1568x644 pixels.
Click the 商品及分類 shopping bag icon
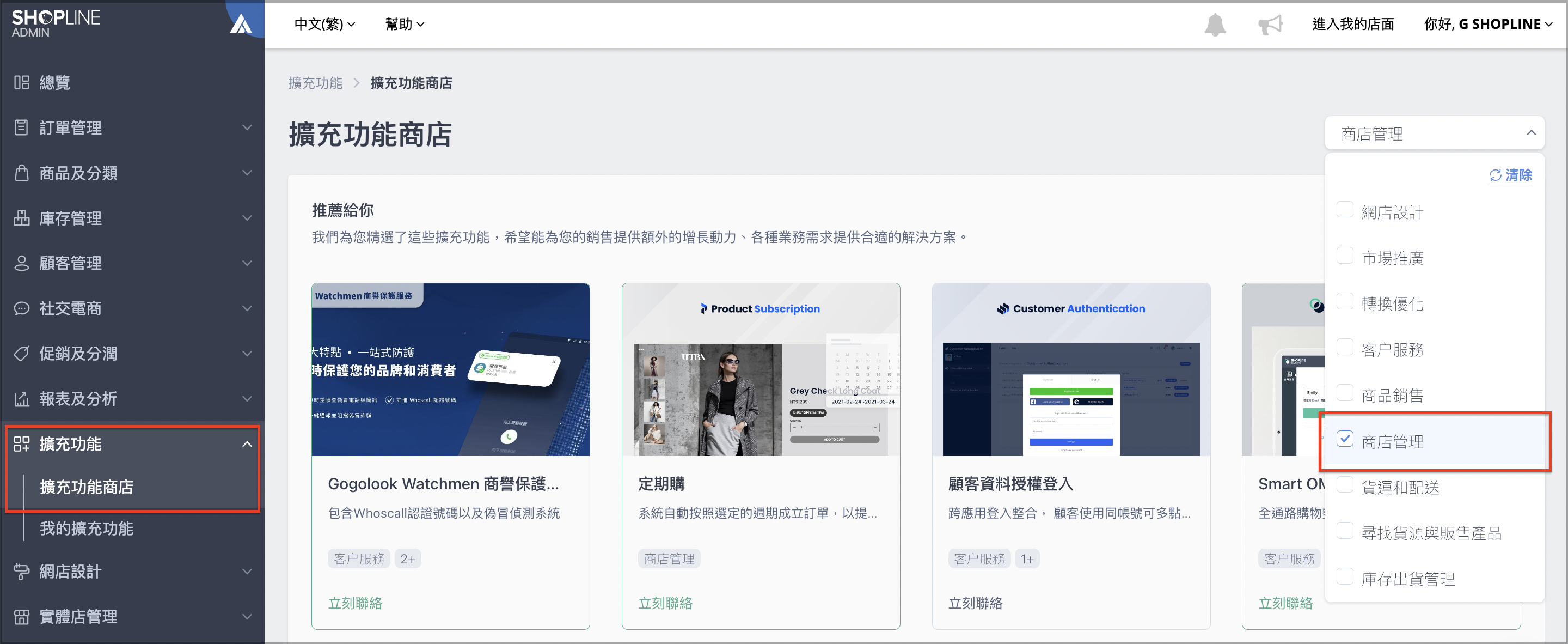coord(21,172)
